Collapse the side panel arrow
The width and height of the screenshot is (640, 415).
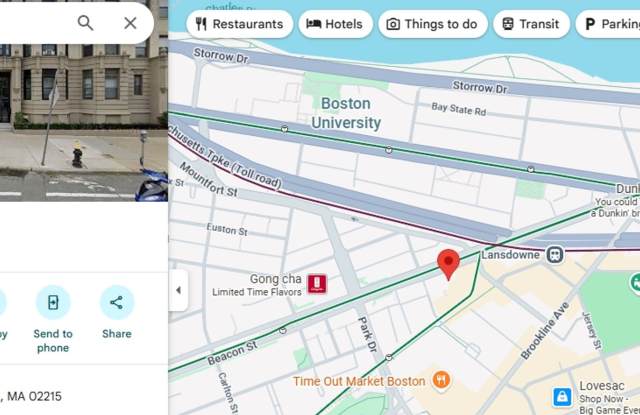[x=178, y=290]
